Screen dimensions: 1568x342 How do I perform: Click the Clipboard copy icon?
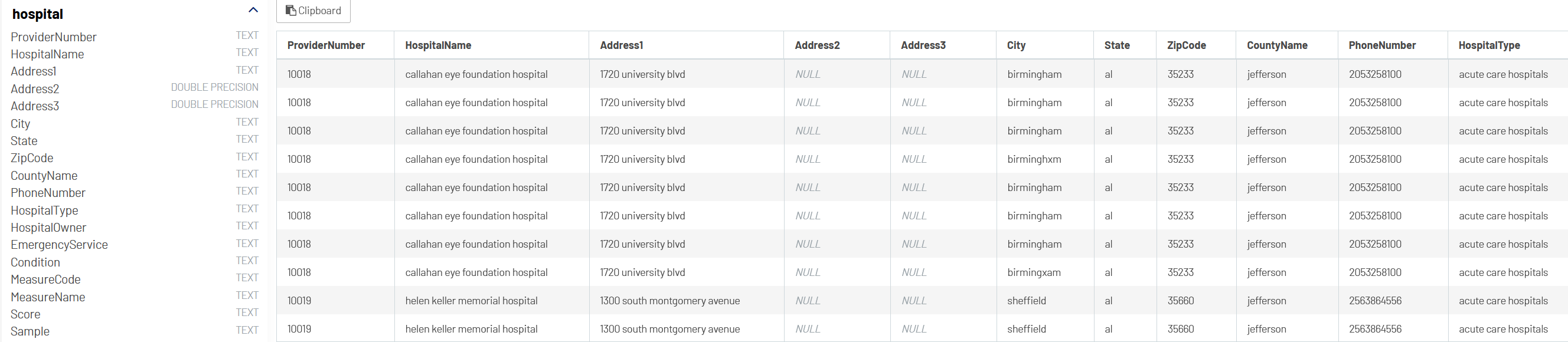point(291,11)
